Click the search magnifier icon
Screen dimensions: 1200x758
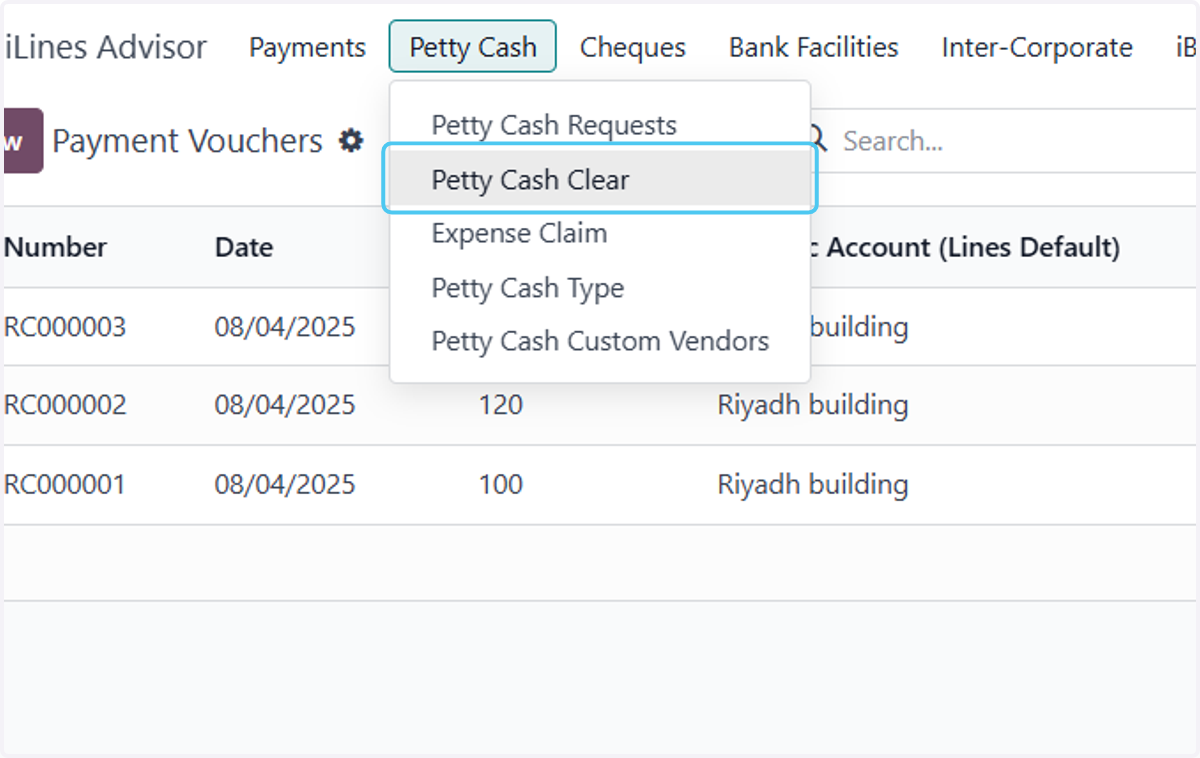click(x=817, y=141)
